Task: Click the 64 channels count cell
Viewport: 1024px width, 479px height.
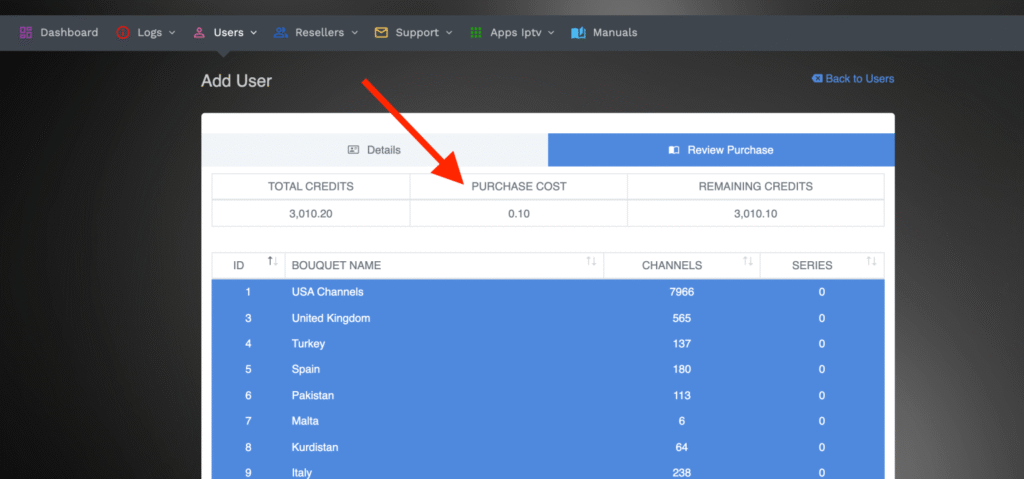Action: [682, 447]
